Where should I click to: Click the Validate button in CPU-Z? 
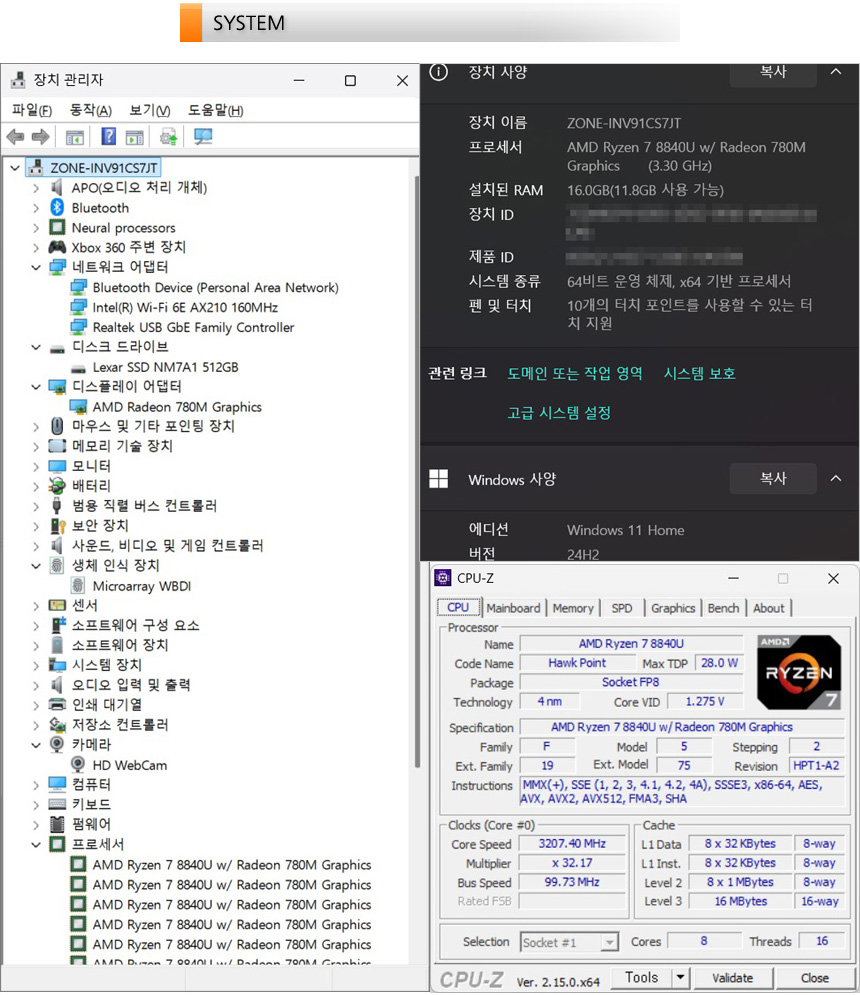click(x=732, y=978)
